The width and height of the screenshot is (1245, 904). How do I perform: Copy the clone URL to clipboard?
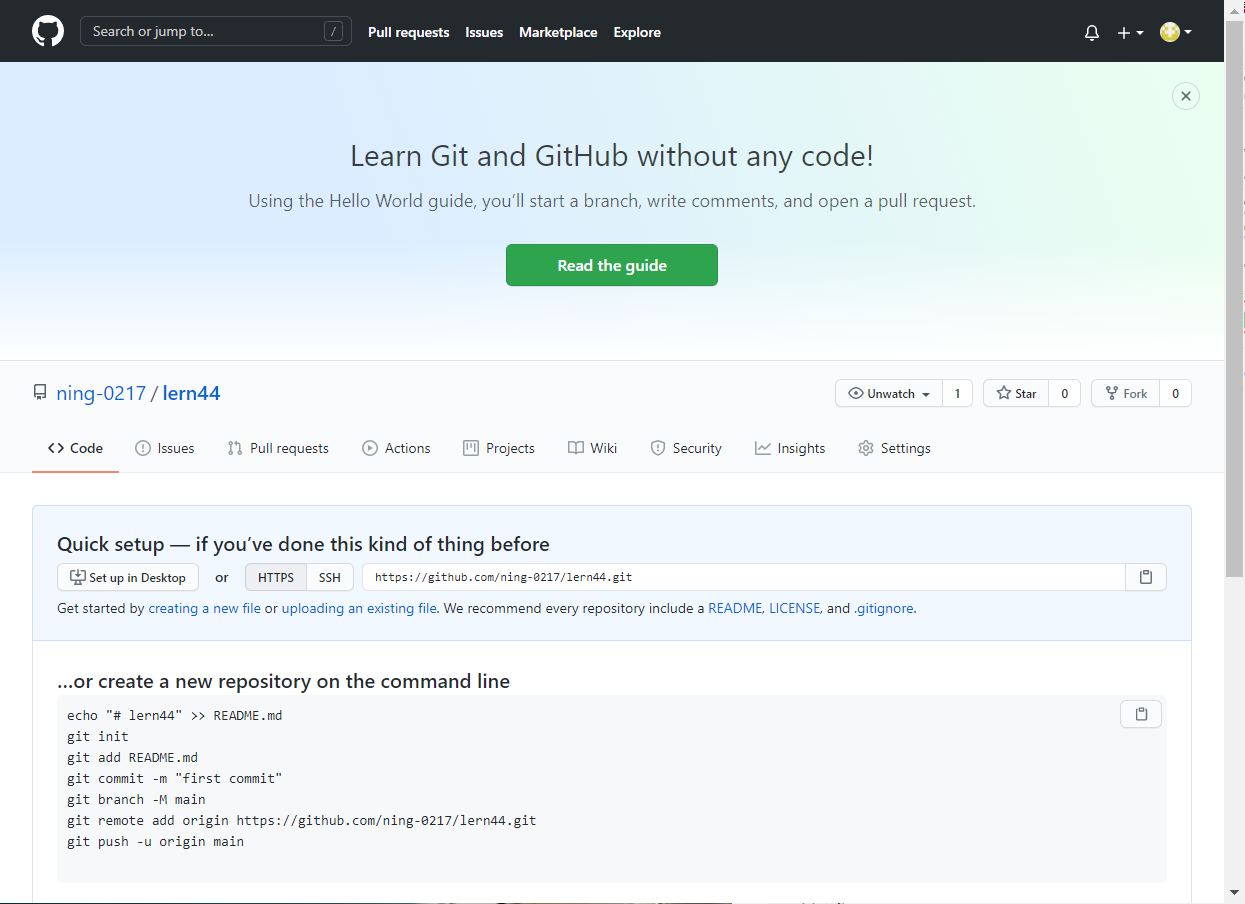(1146, 577)
